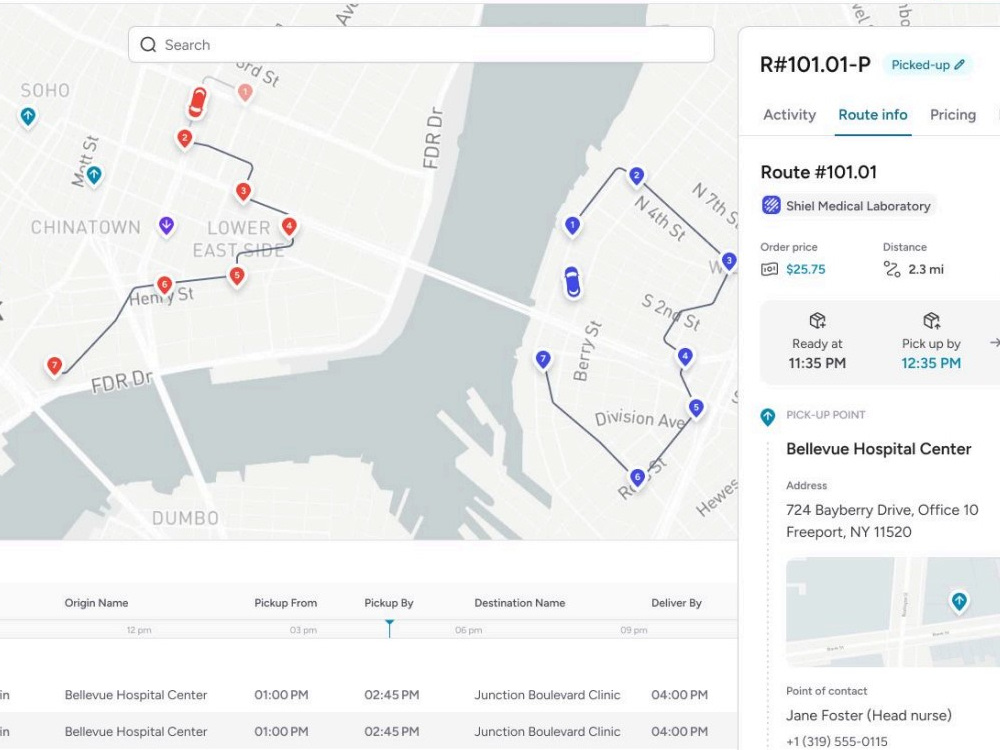Select blue route stop marker 6
The width and height of the screenshot is (1000, 750).
coord(636,477)
